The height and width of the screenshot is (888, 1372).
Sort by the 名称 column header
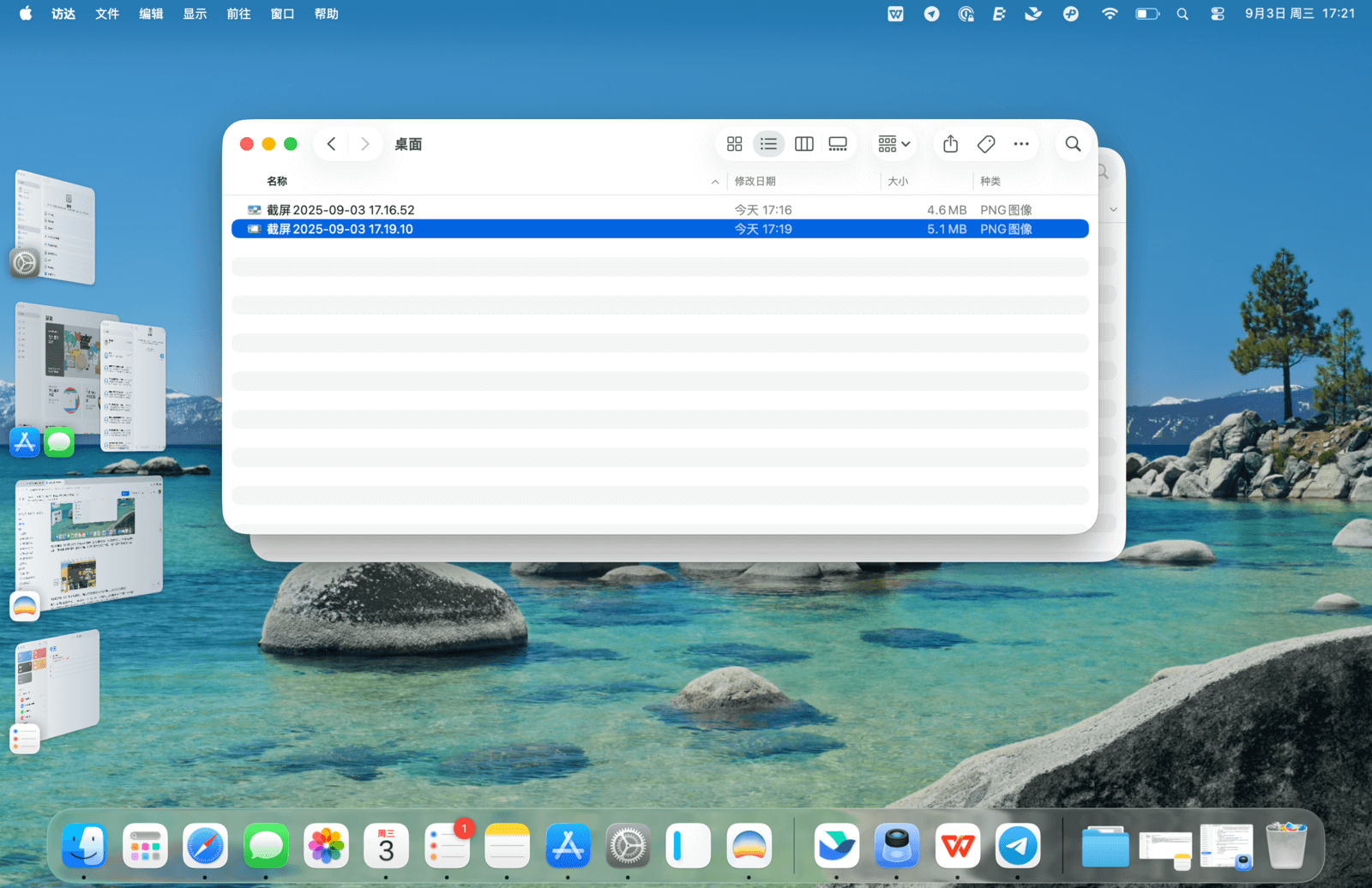pos(277,181)
